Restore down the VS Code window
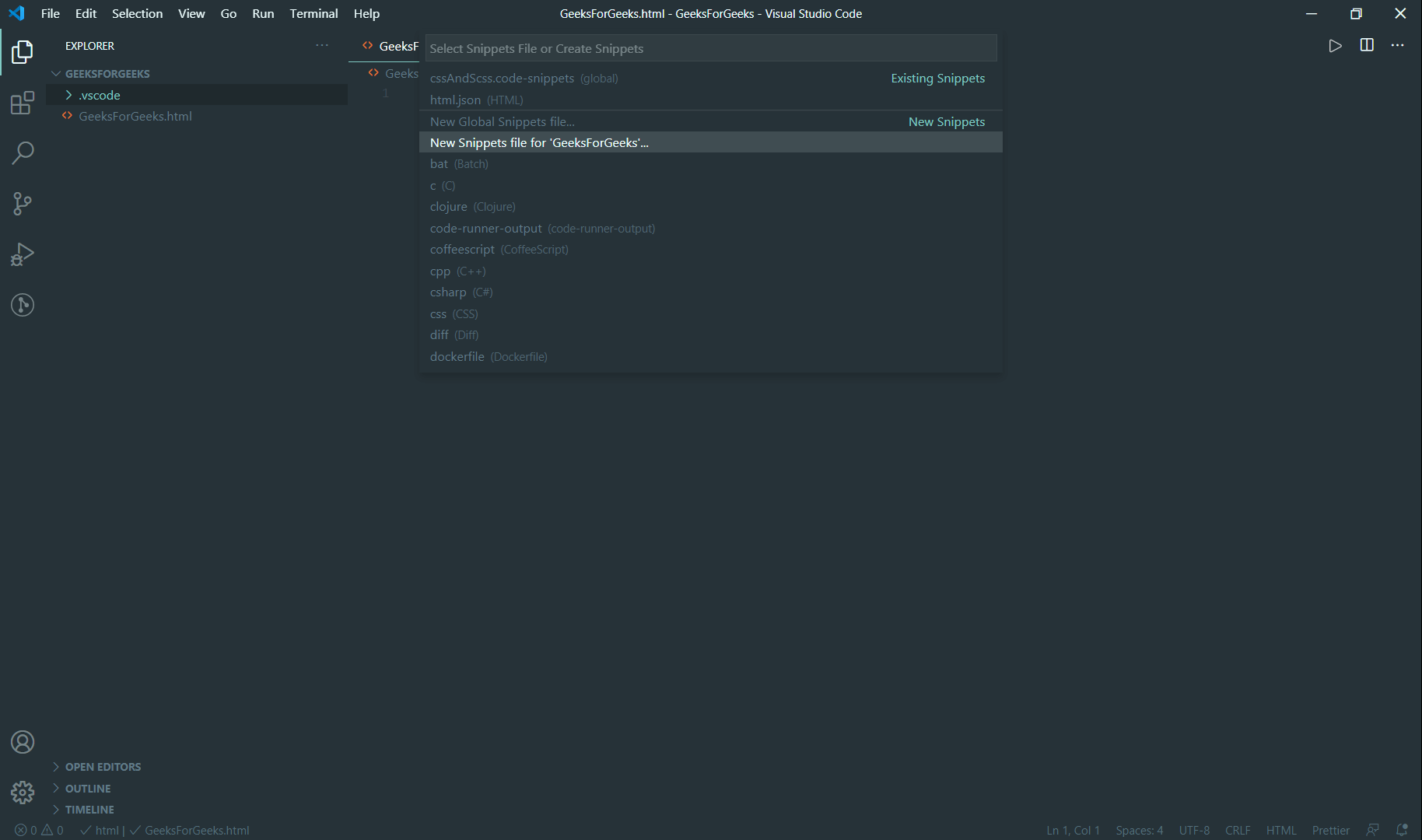1422x840 pixels. (1356, 13)
